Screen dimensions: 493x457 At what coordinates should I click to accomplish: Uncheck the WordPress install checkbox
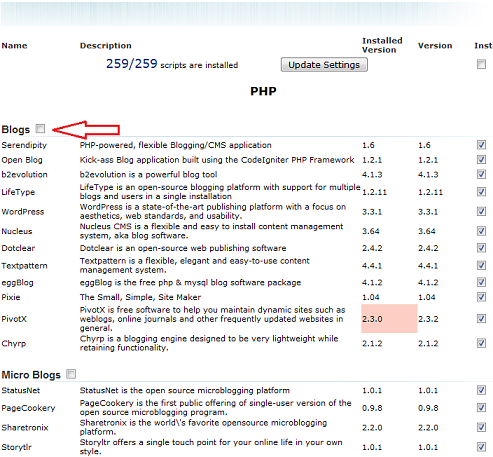(x=481, y=211)
